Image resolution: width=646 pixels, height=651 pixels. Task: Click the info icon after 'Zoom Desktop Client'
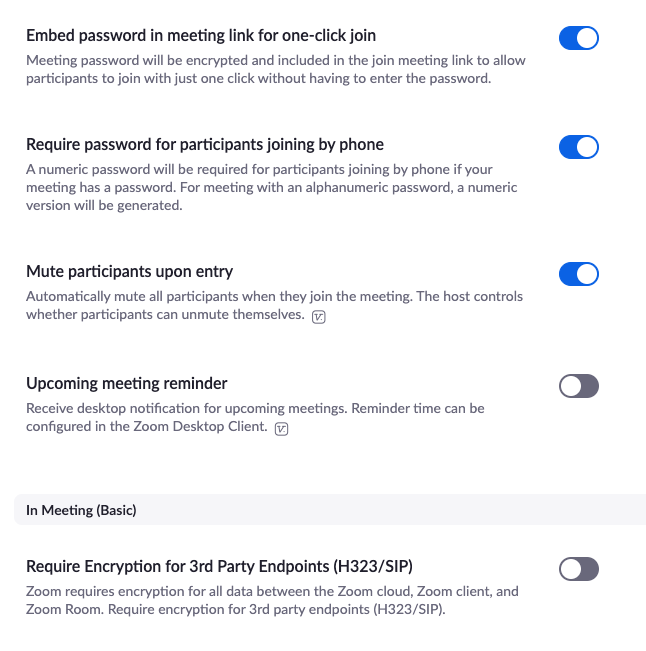pos(281,428)
